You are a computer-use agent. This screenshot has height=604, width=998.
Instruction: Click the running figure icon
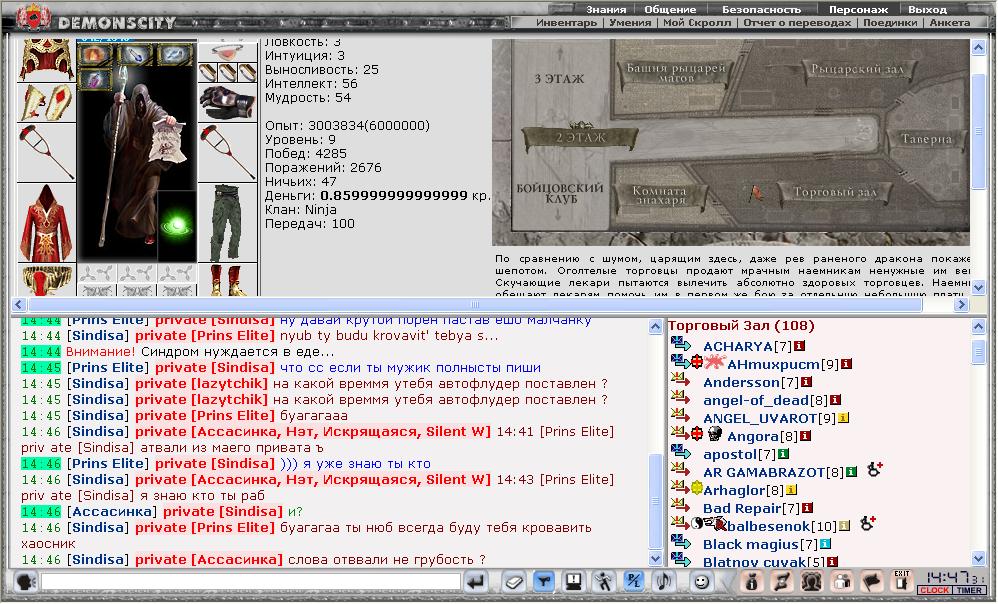(603, 582)
